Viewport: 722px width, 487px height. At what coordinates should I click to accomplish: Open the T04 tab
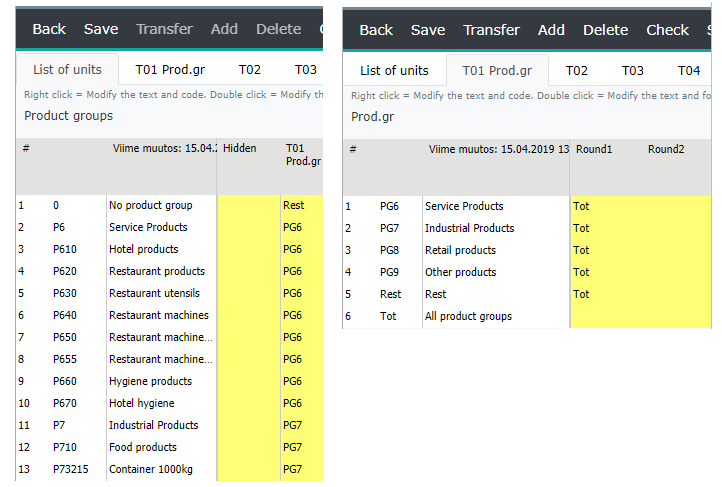tap(688, 70)
